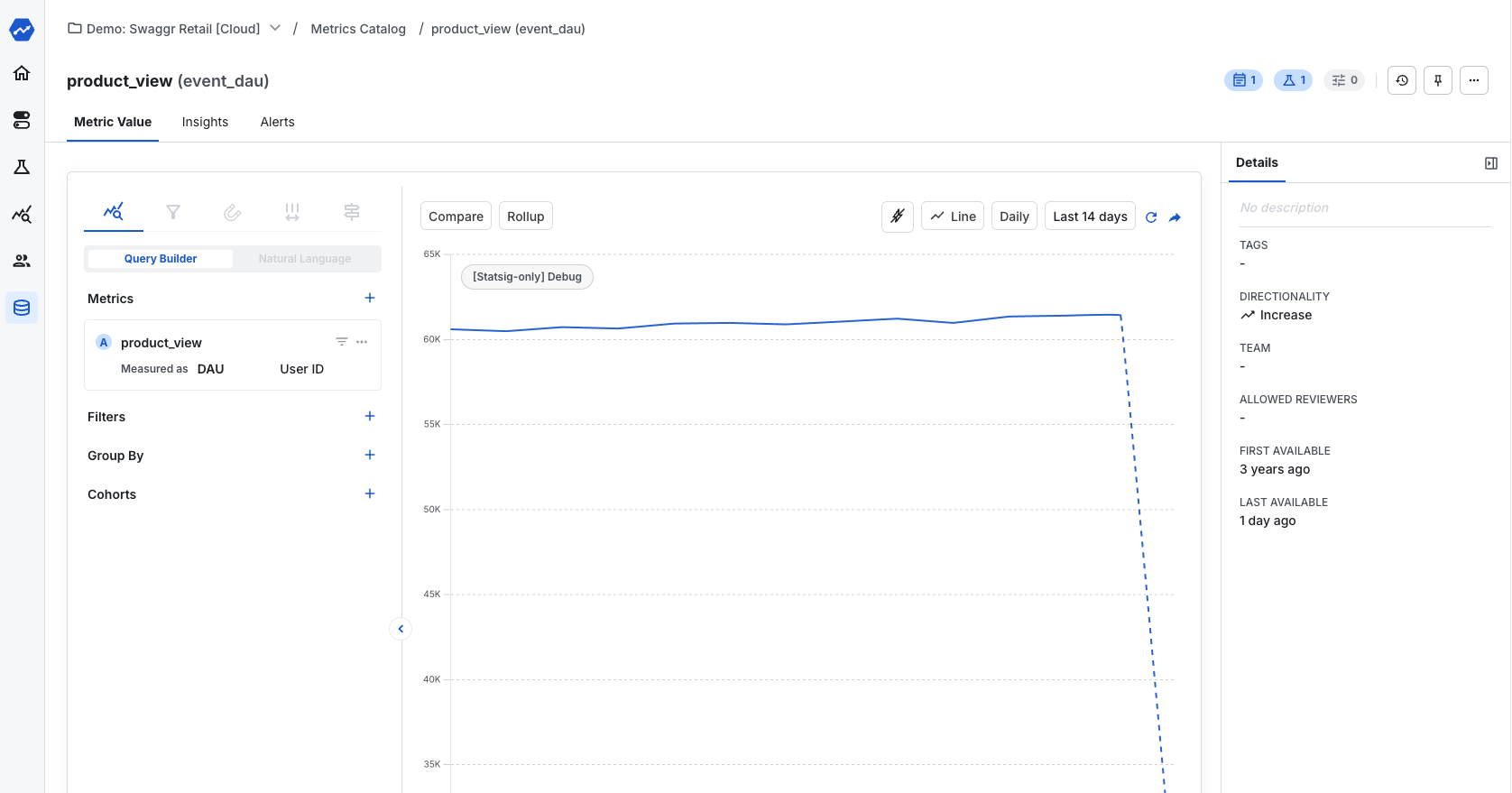Switch to the Metric Value tab
The width and height of the screenshot is (1512, 793).
(x=113, y=122)
